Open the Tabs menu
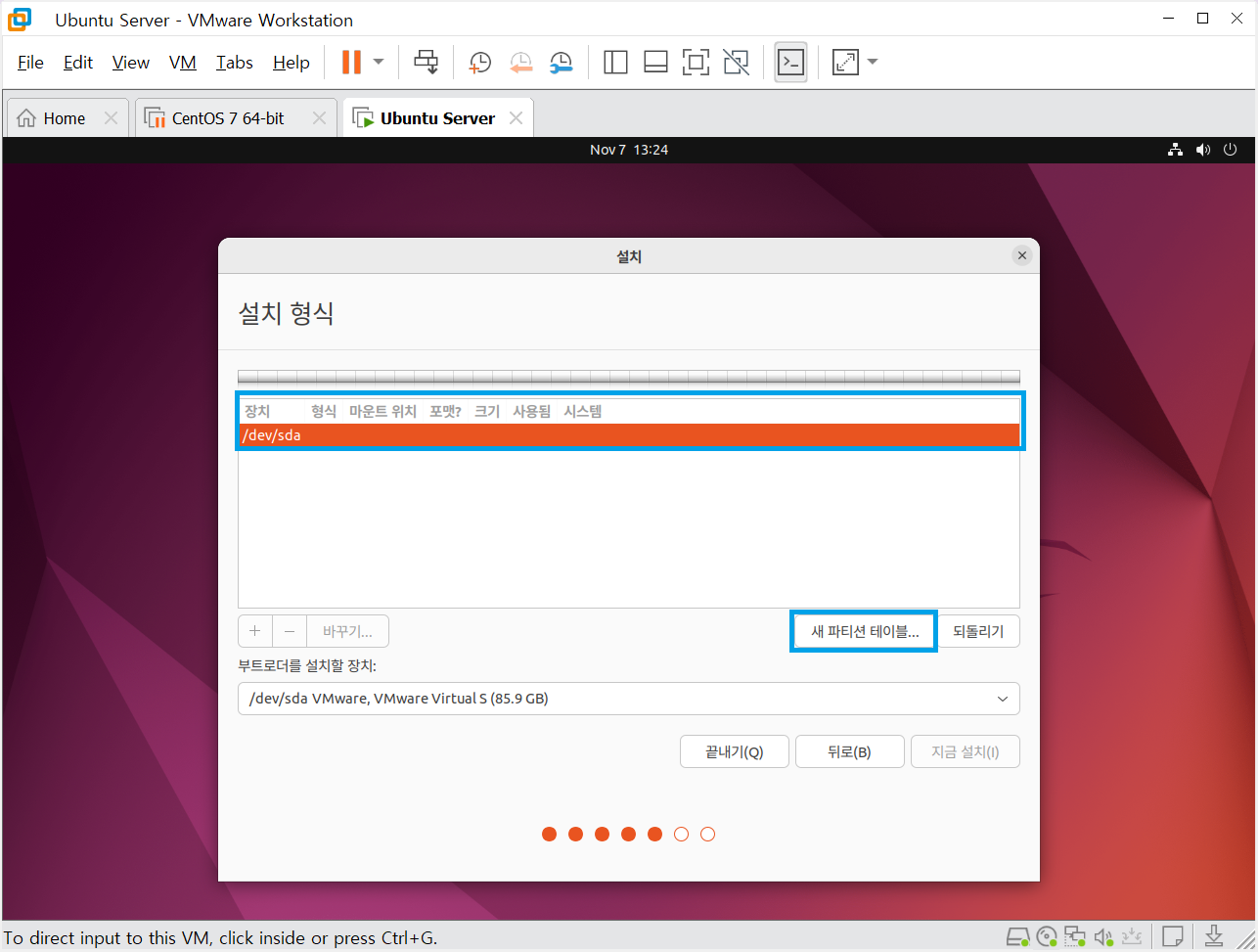Viewport: 1258px width, 952px height. (235, 63)
